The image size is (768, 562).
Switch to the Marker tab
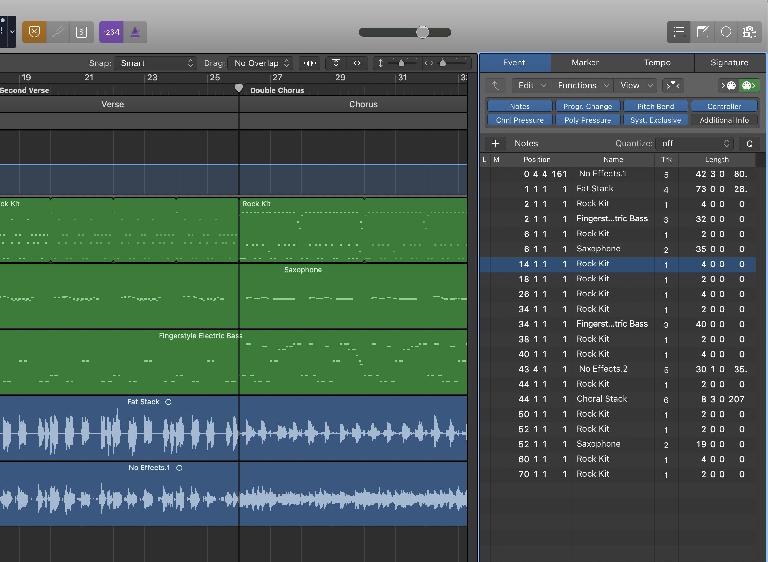pos(585,63)
